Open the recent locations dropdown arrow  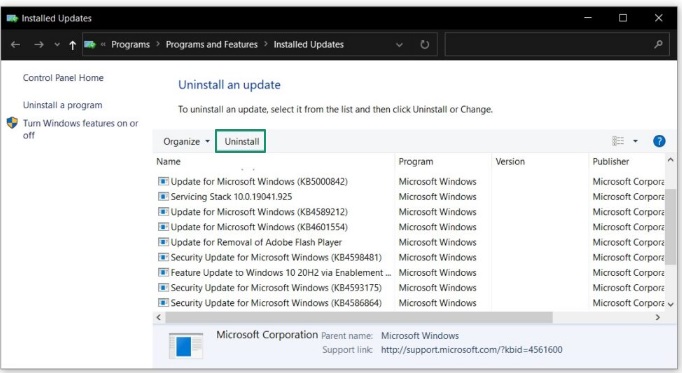[57, 45]
